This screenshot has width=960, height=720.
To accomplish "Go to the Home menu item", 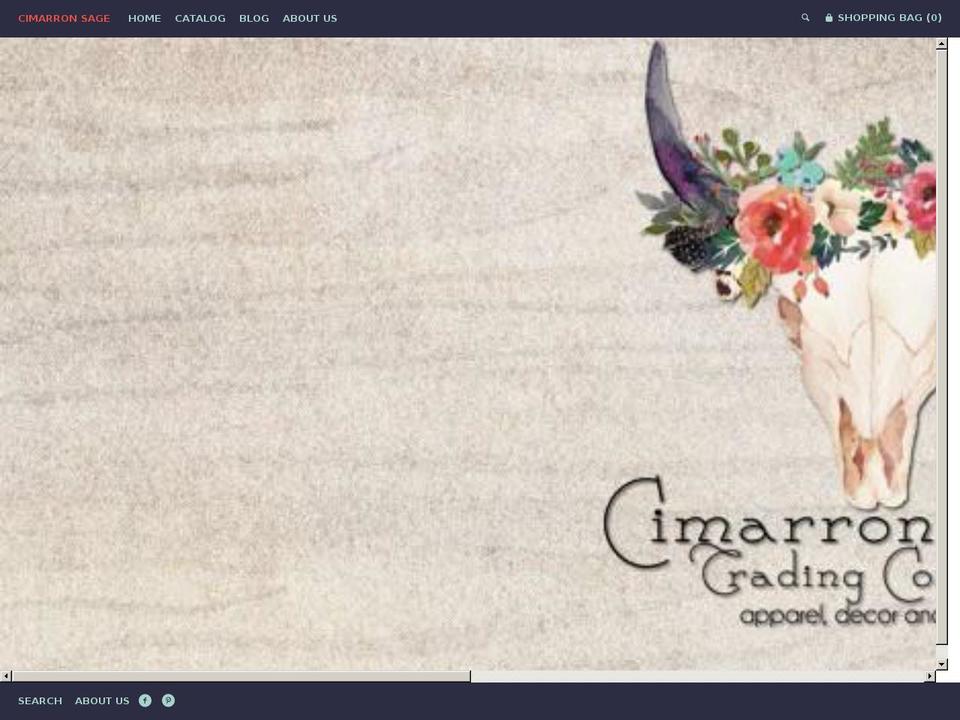I will tap(144, 18).
